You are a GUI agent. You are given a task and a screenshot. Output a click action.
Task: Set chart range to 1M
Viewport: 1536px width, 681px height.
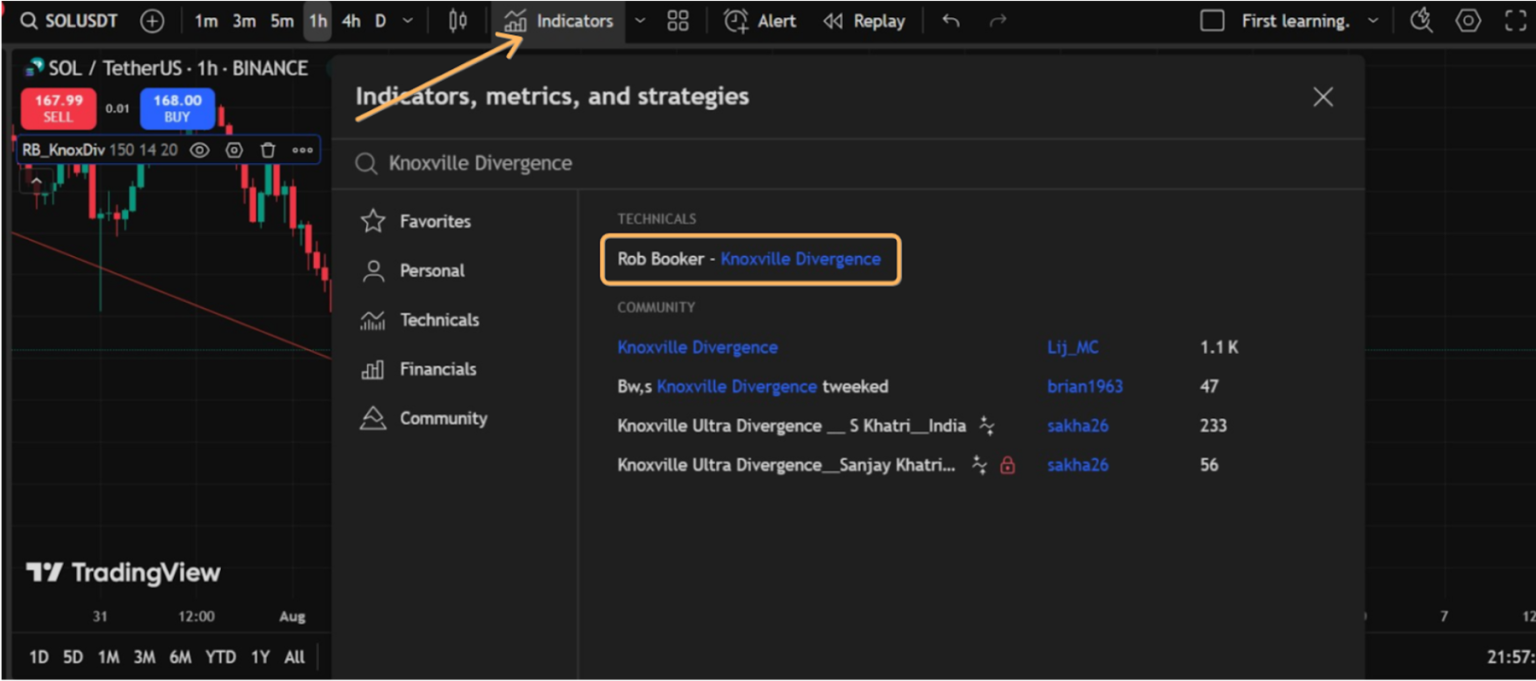(x=108, y=657)
